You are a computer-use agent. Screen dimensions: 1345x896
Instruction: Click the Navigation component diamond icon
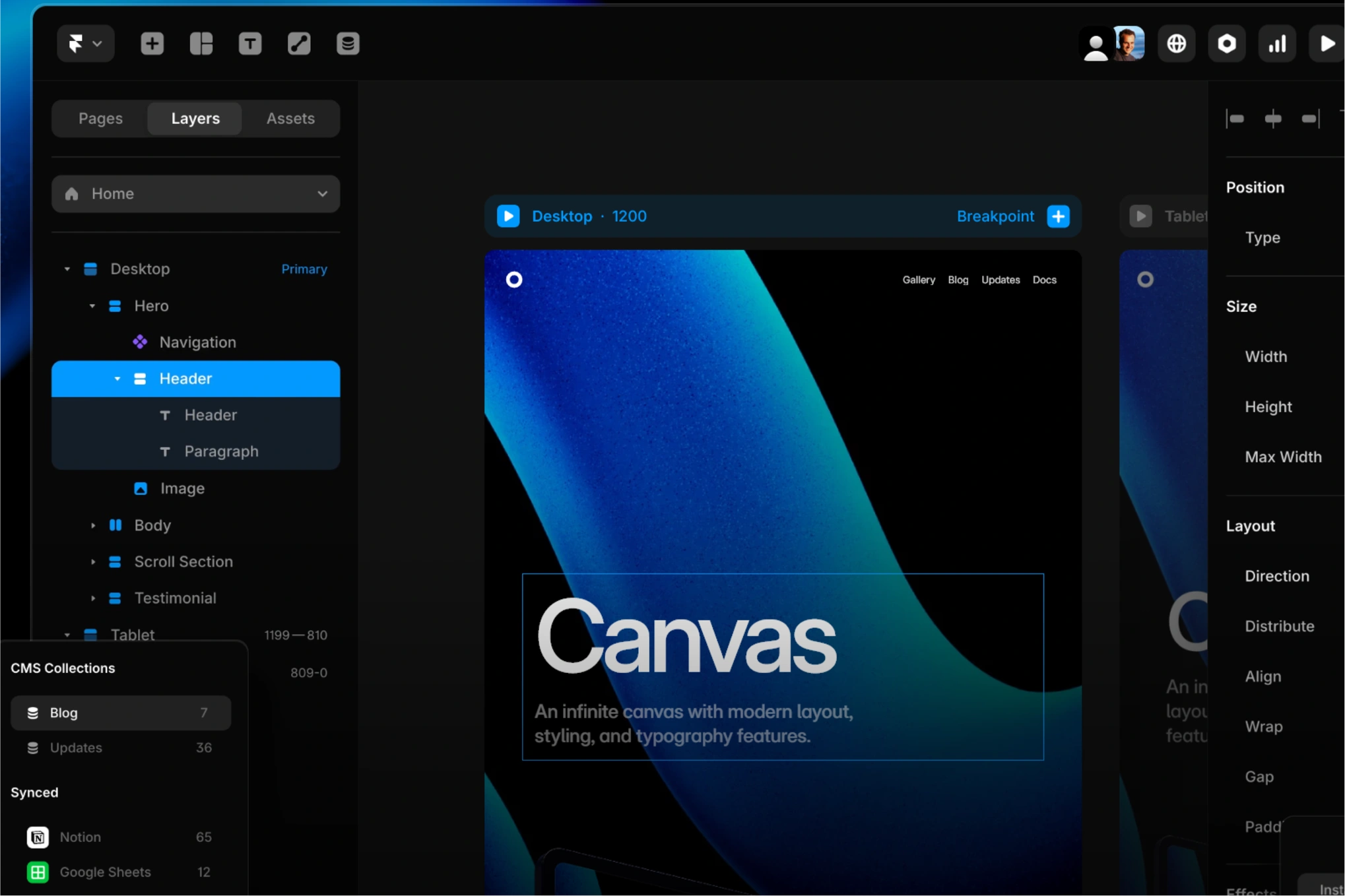(x=140, y=342)
